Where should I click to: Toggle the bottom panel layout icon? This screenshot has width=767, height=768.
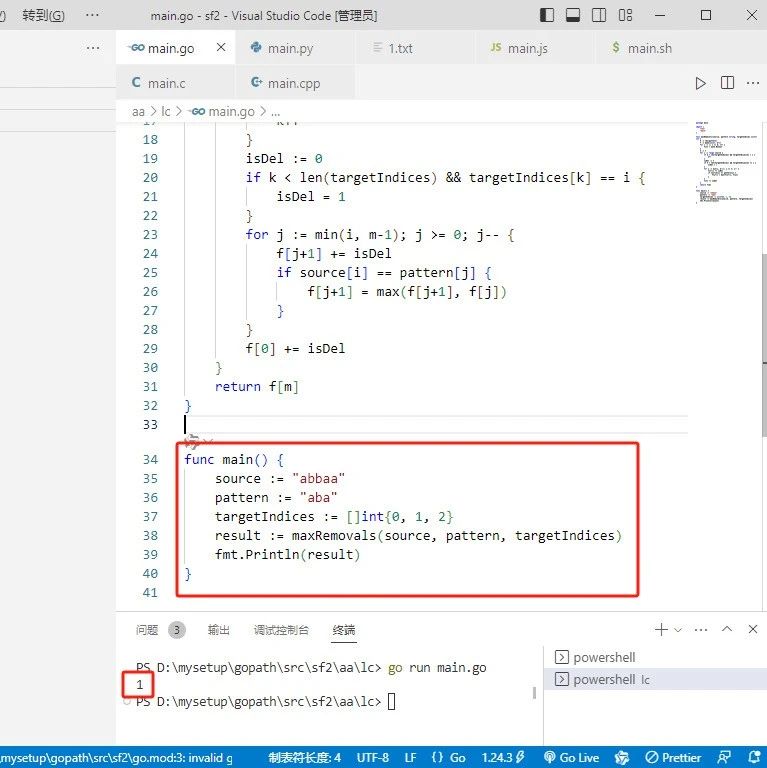(573, 15)
